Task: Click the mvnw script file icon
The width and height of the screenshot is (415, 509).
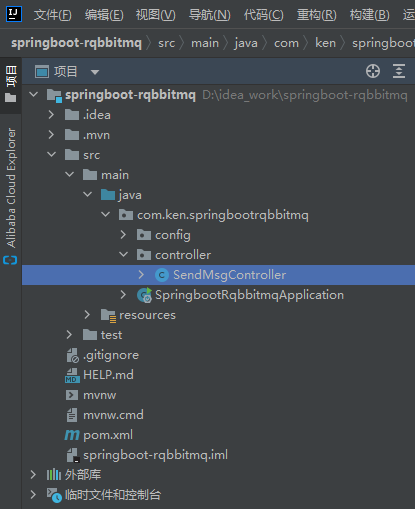Action: 72,395
